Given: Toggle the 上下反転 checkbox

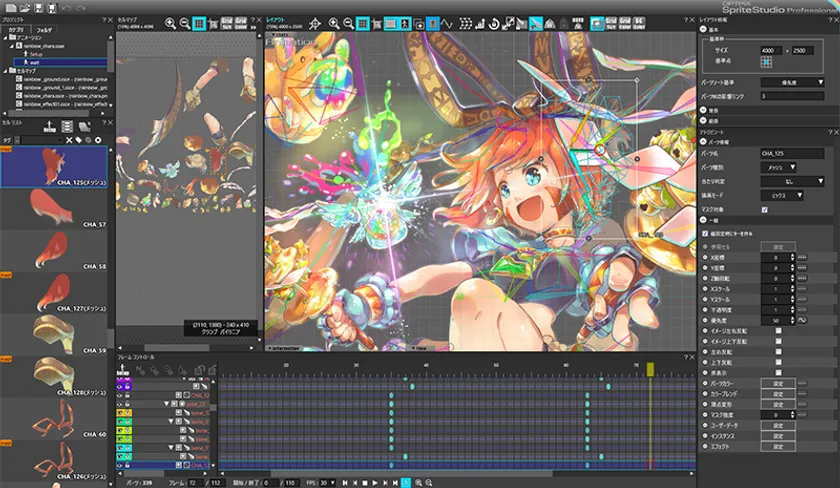Looking at the screenshot, I should [777, 361].
